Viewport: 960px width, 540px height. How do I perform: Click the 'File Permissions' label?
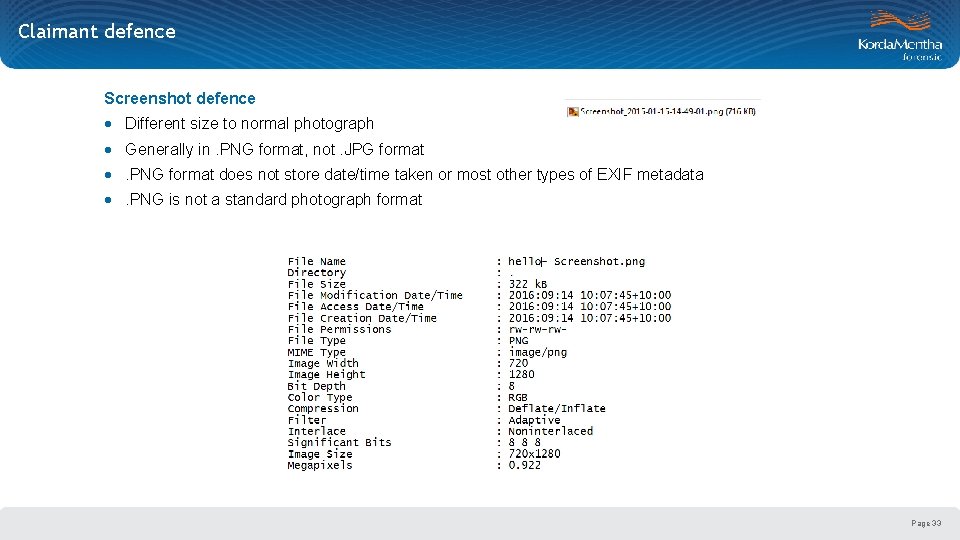[x=339, y=329]
